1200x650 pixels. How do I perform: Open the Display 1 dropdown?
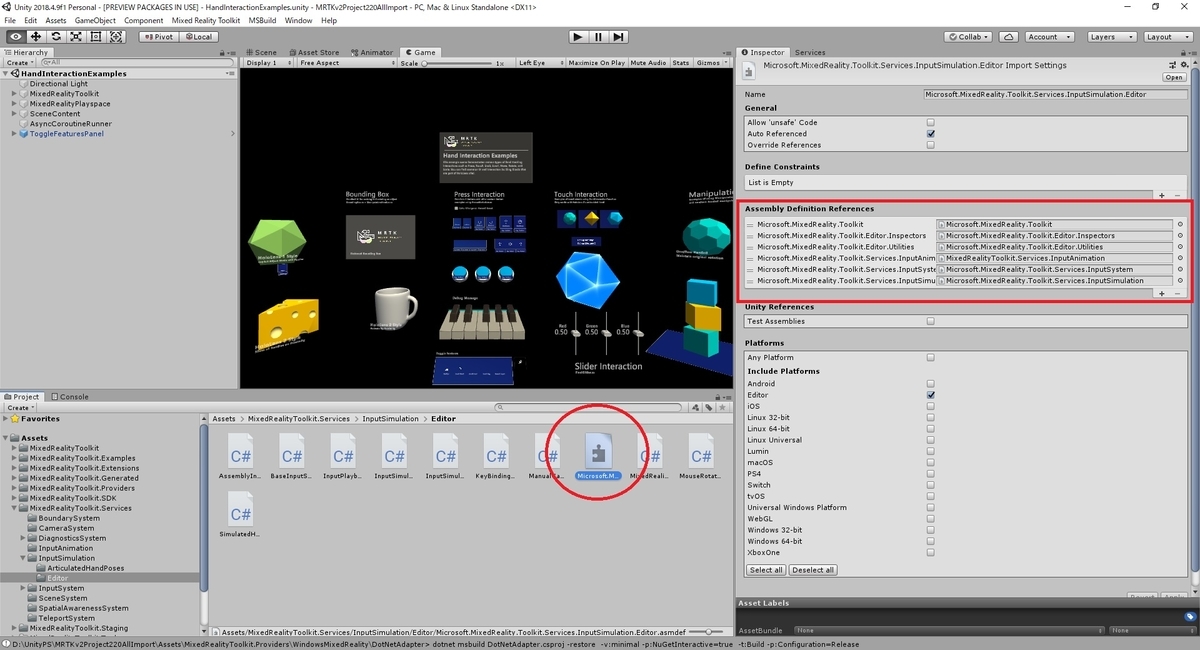tap(268, 63)
